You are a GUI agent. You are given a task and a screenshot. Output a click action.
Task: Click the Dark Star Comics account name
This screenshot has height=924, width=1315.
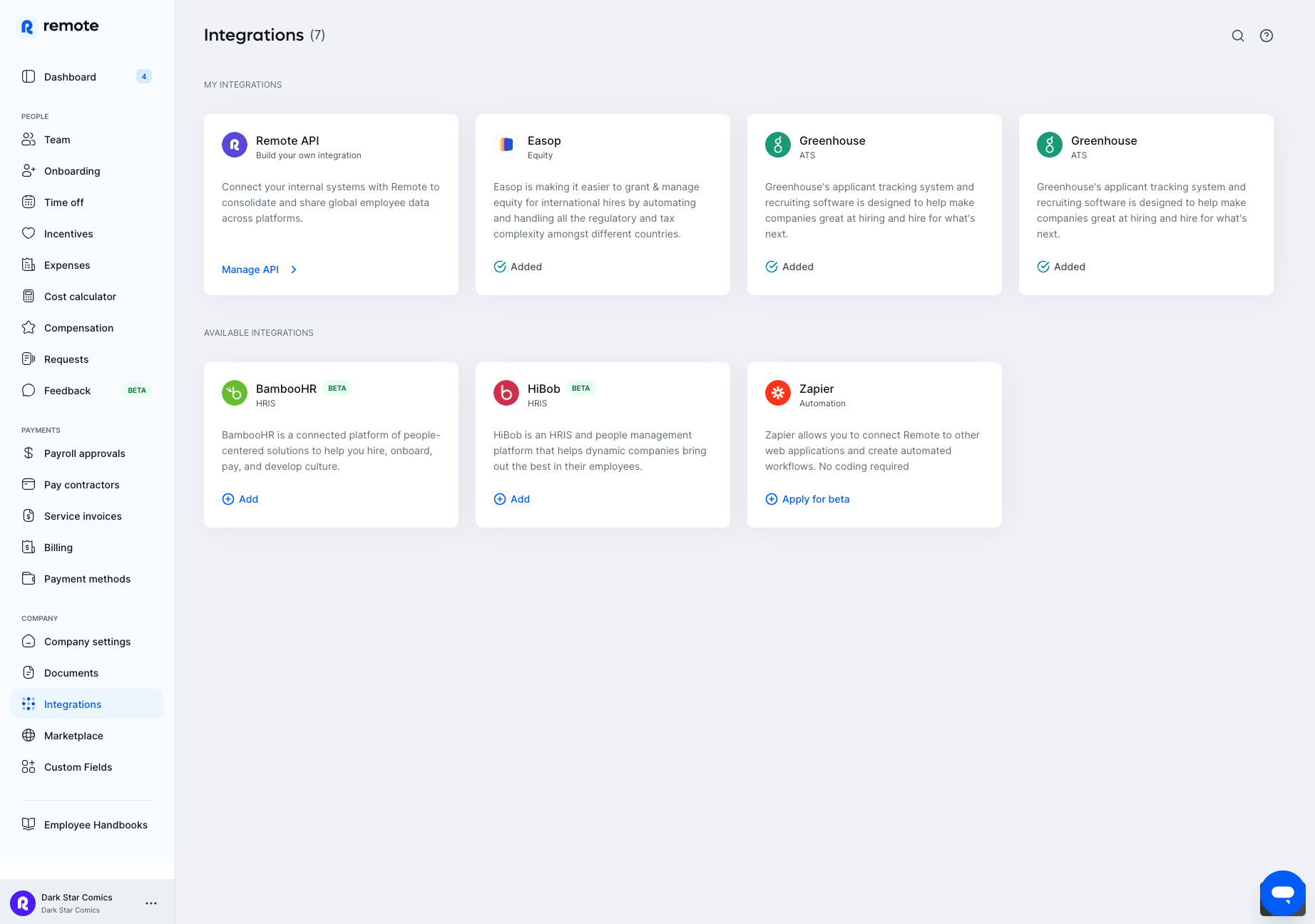(77, 898)
